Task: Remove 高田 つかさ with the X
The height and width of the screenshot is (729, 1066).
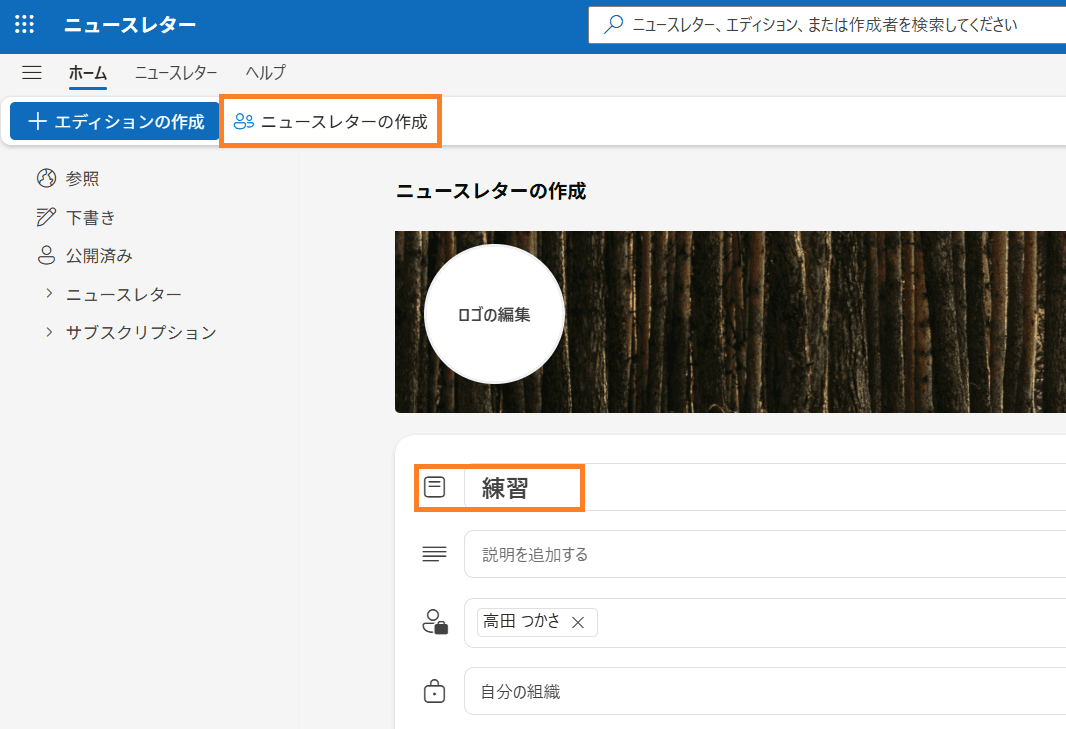Action: (577, 622)
